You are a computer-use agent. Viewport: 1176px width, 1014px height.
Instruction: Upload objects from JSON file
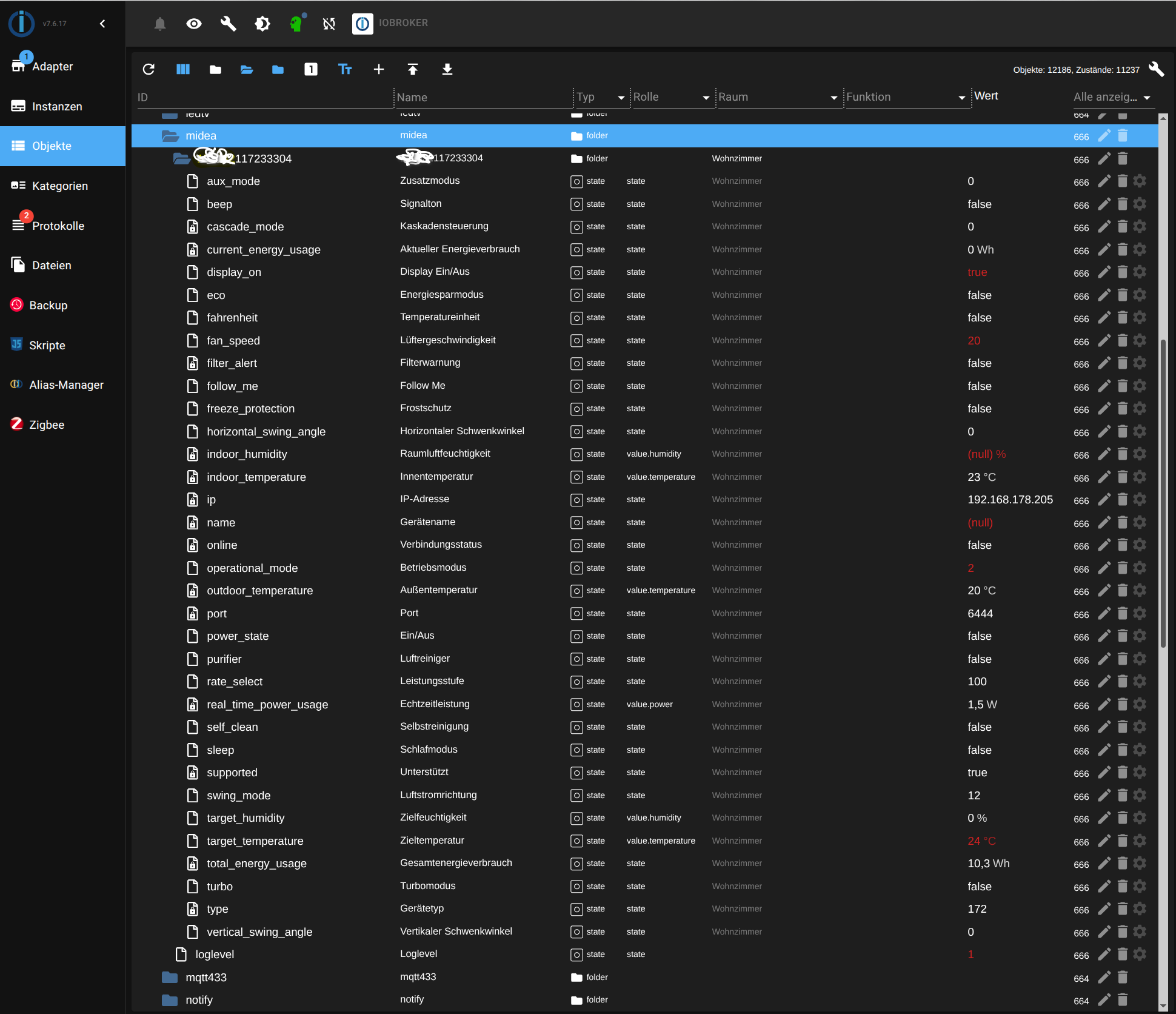point(413,69)
